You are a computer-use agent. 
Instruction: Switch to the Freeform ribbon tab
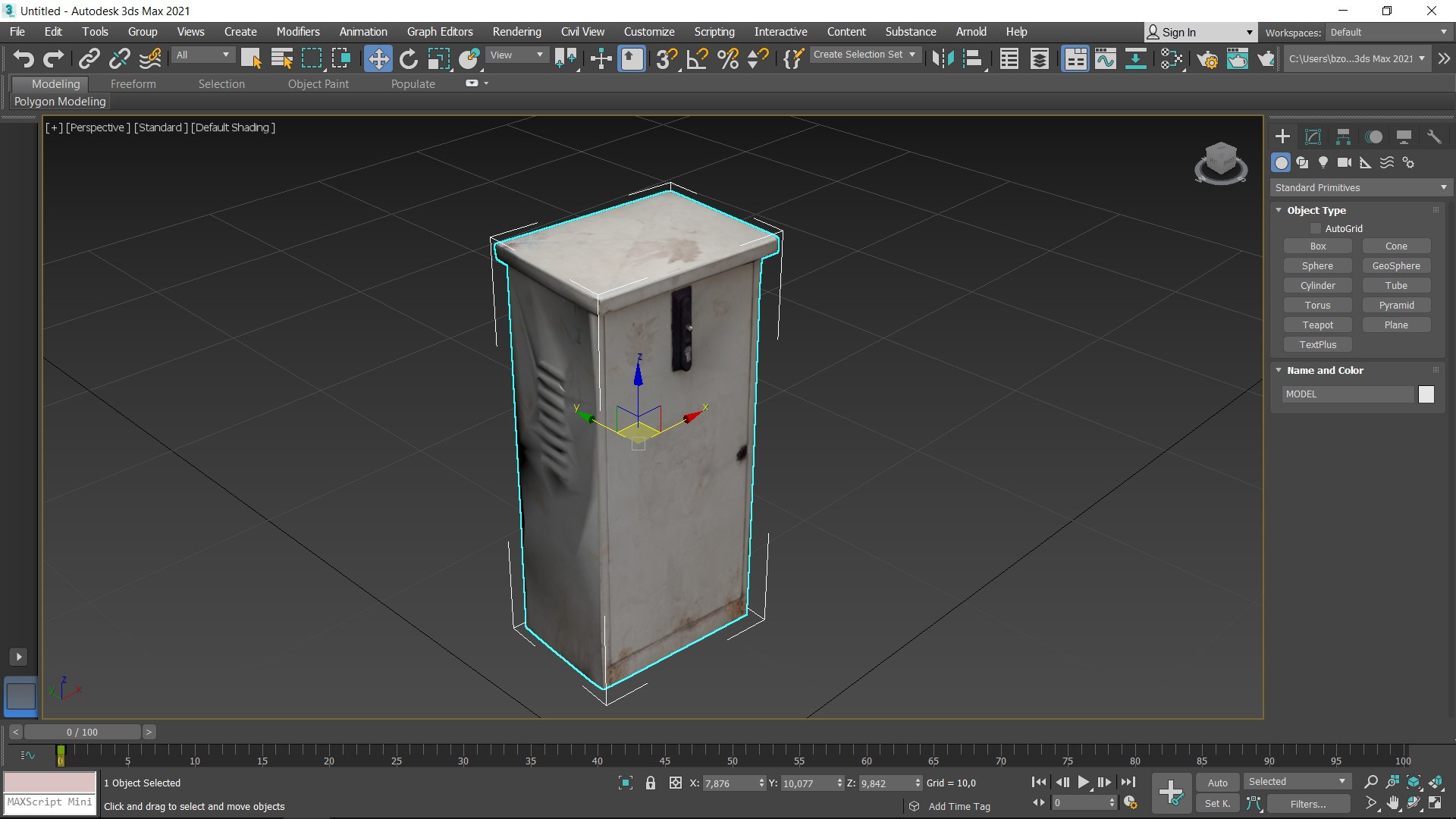click(133, 83)
